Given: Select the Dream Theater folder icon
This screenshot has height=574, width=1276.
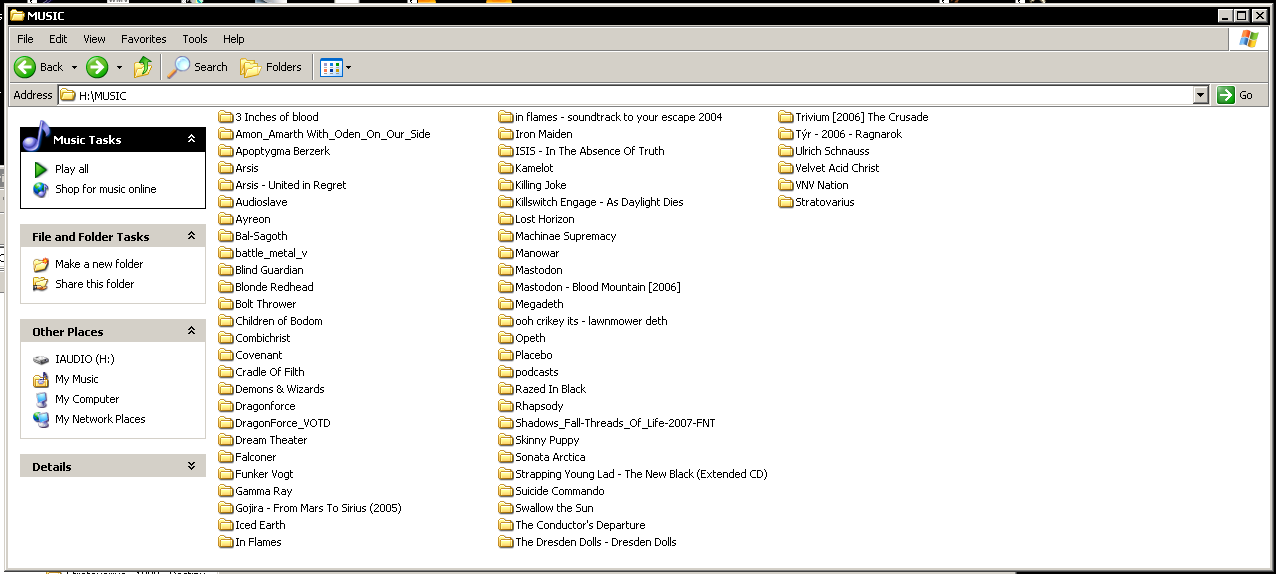Looking at the screenshot, I should pos(226,440).
